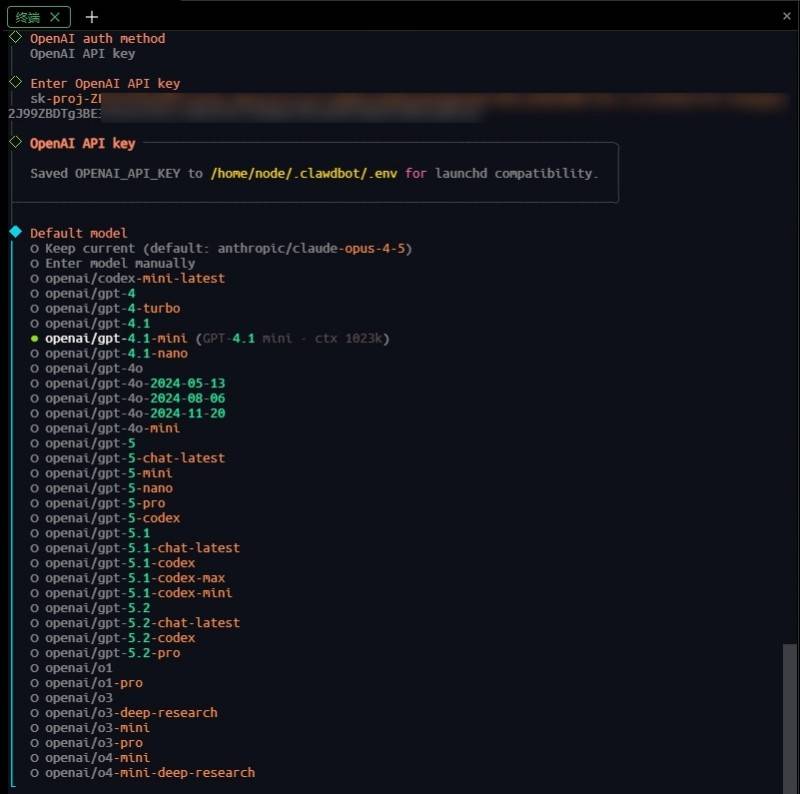Click GPT-4.1 mini ctx 1023k description

tap(293, 338)
